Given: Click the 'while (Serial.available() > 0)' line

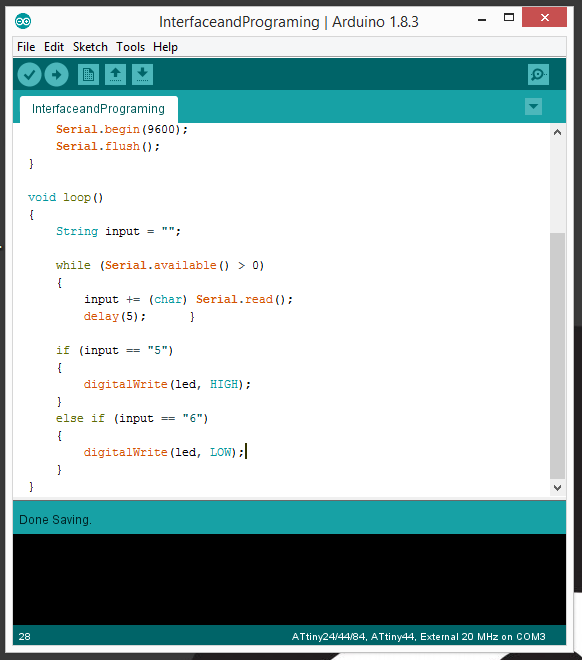Looking at the screenshot, I should [x=160, y=266].
